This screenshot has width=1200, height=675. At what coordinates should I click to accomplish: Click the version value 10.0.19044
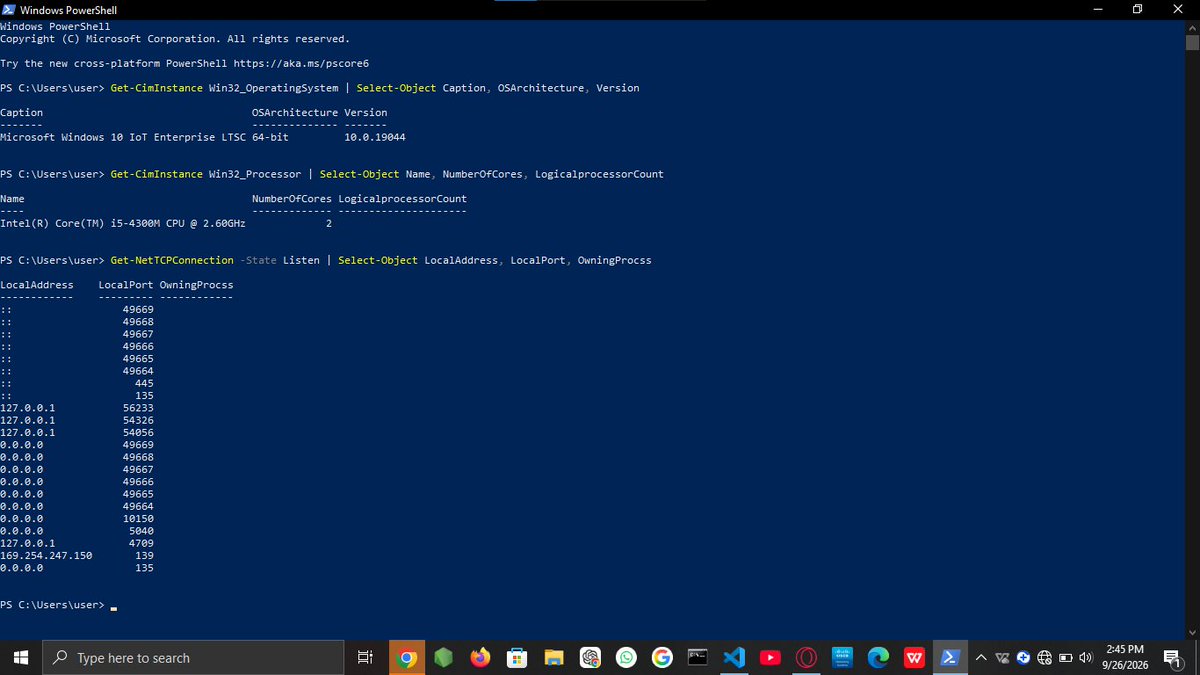(x=374, y=137)
